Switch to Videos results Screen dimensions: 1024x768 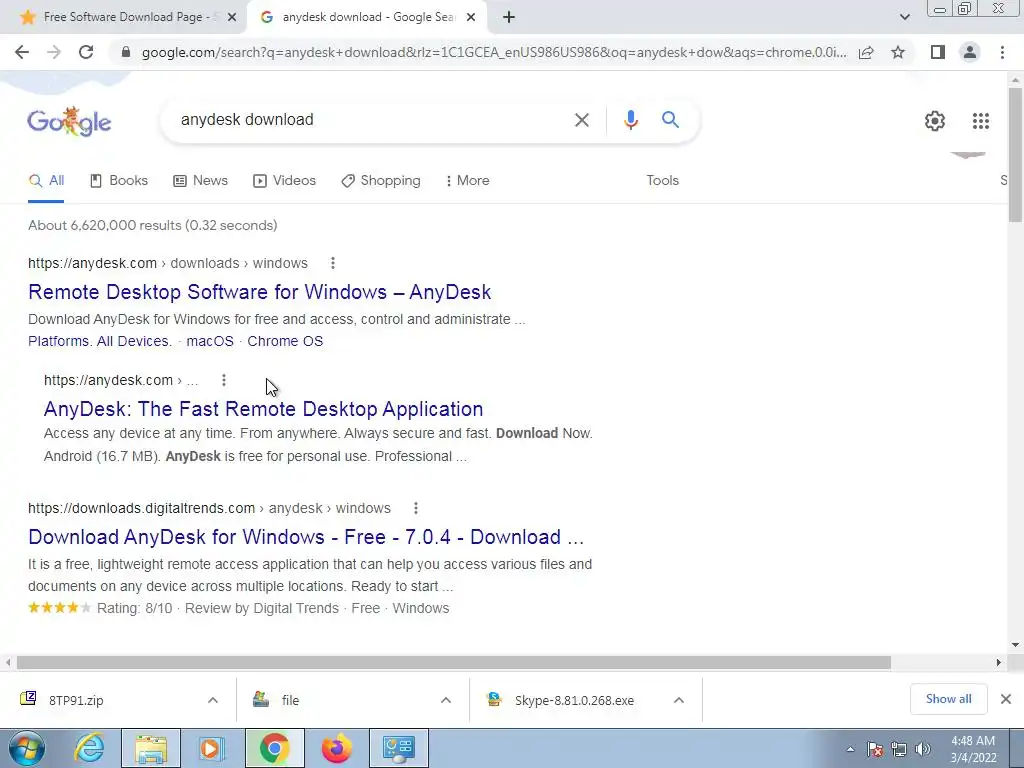285,181
